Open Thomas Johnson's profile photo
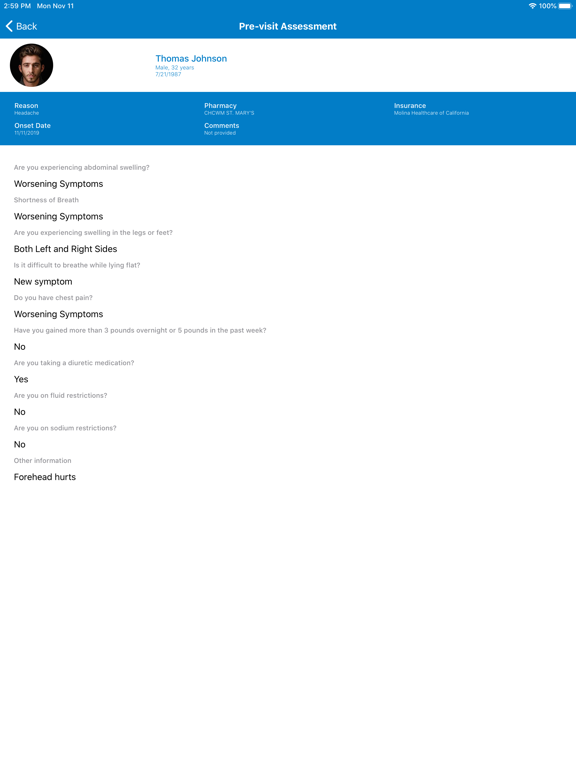The image size is (576, 768). coord(31,65)
